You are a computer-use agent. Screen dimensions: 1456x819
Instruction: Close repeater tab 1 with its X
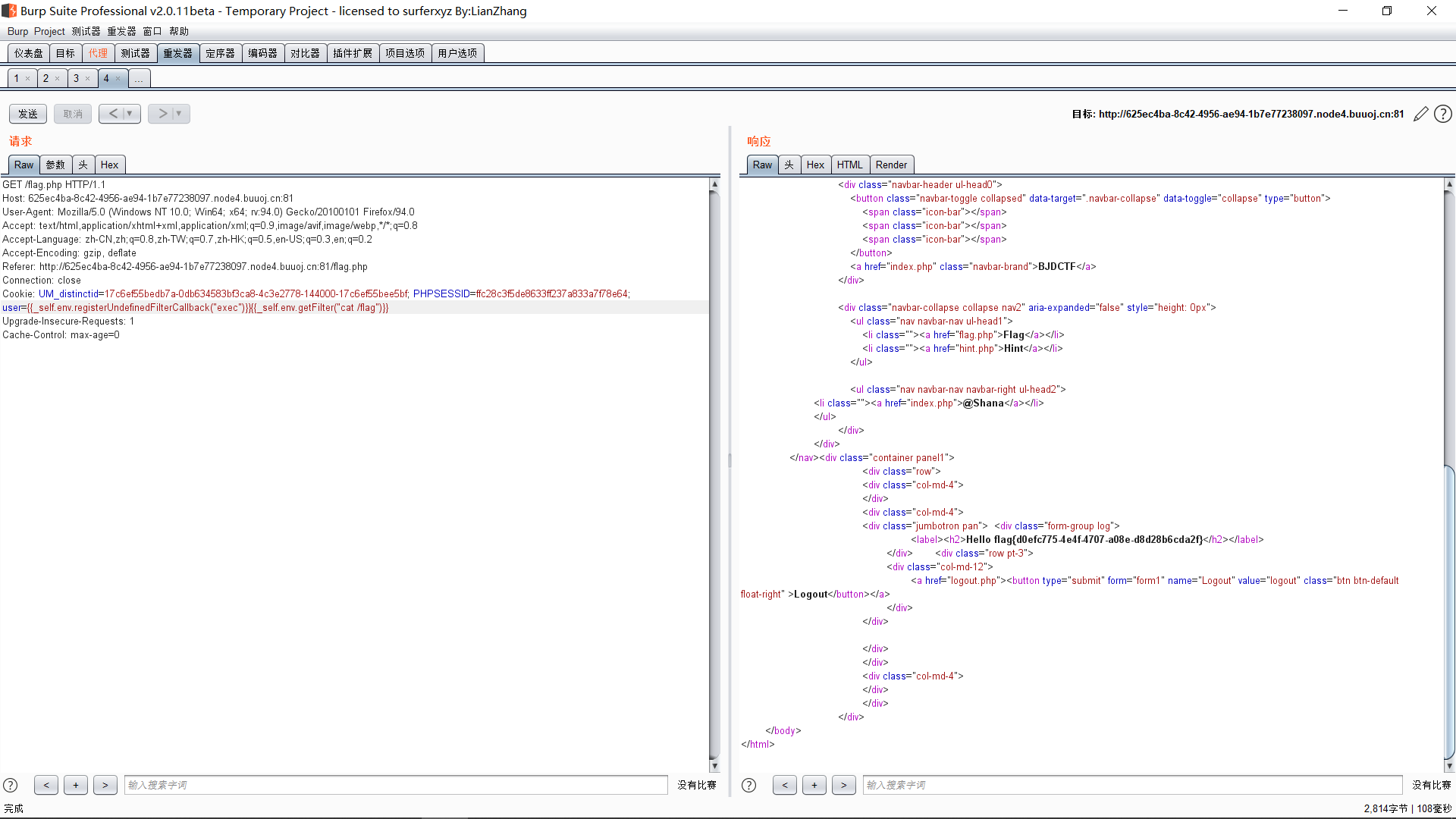27,79
